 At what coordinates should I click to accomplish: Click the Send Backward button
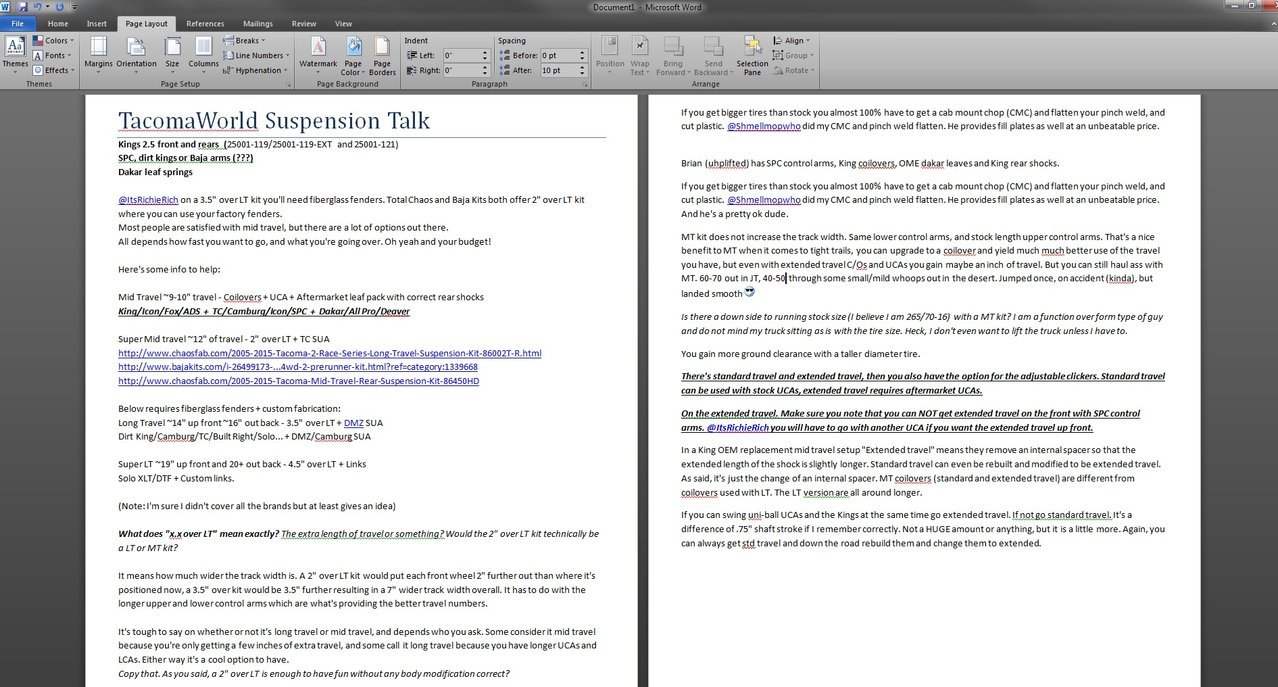point(712,56)
